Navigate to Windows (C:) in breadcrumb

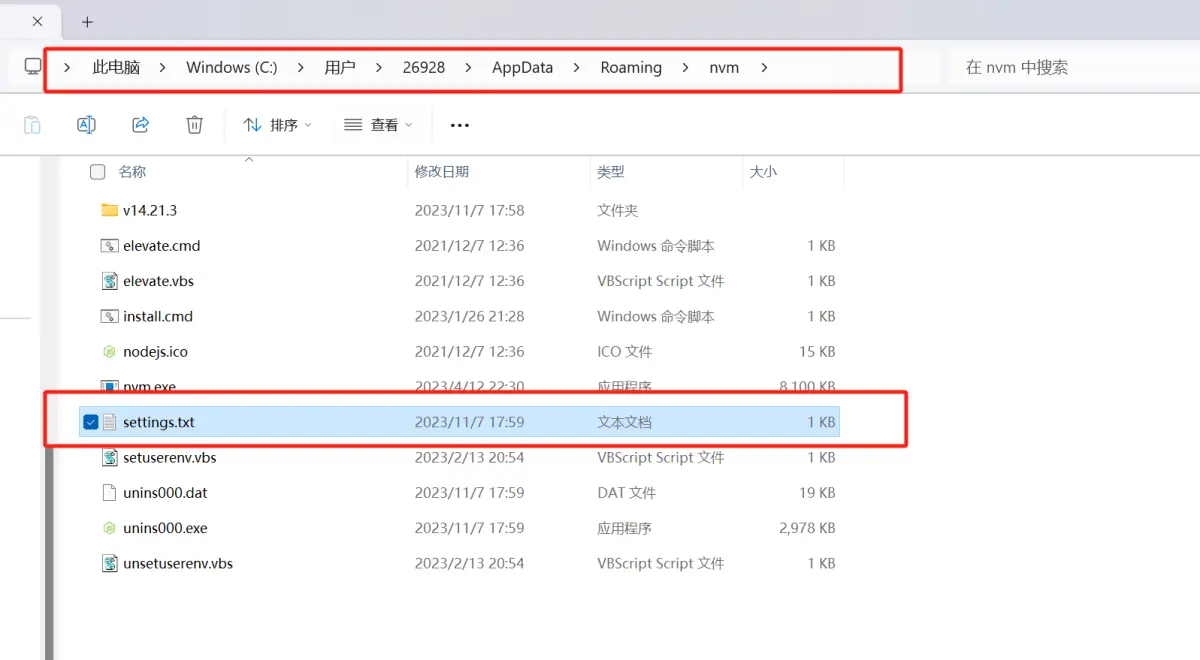(x=232, y=68)
